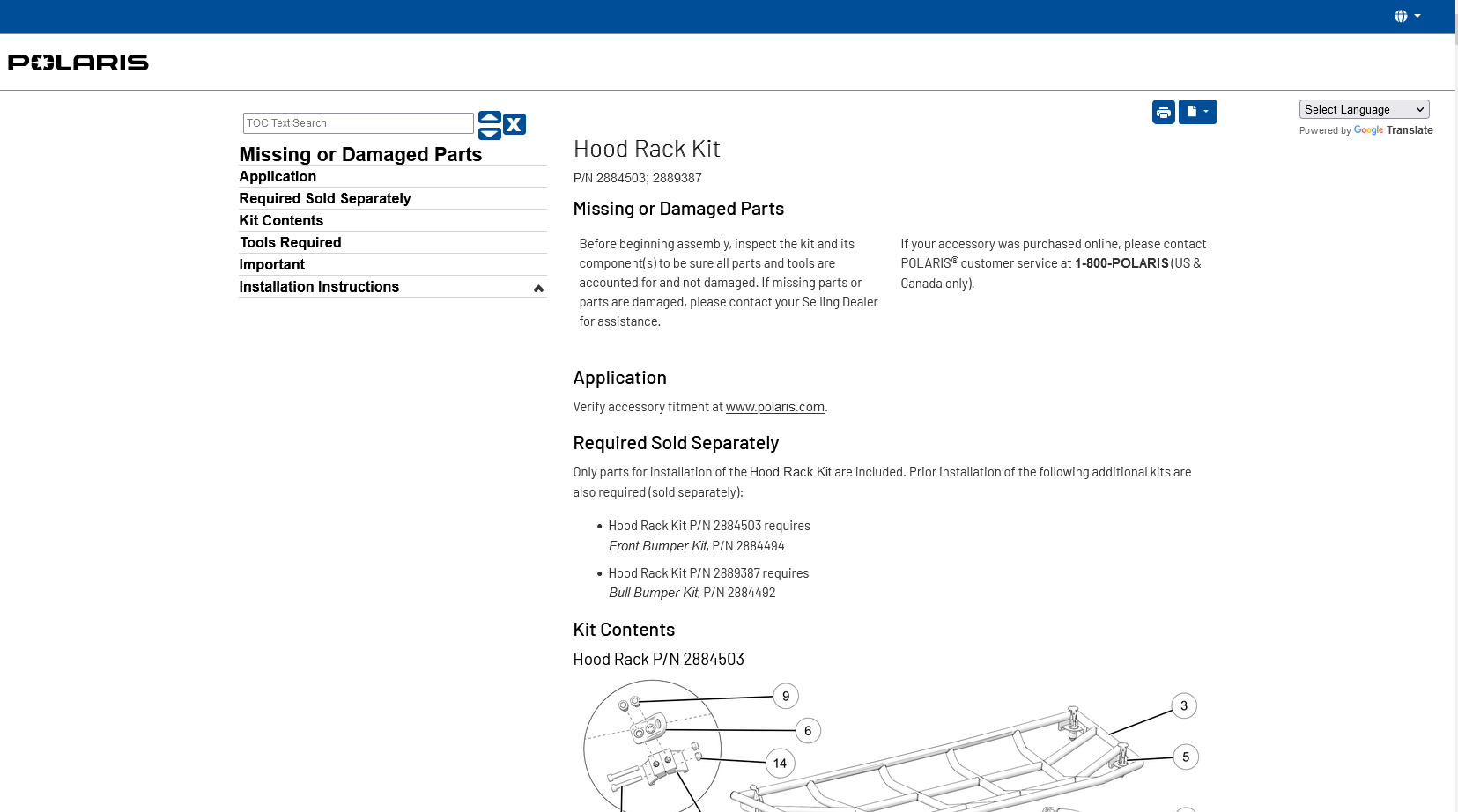This screenshot has height=812, width=1458.
Task: Jump to Required Sold Separately section
Action: tap(324, 199)
